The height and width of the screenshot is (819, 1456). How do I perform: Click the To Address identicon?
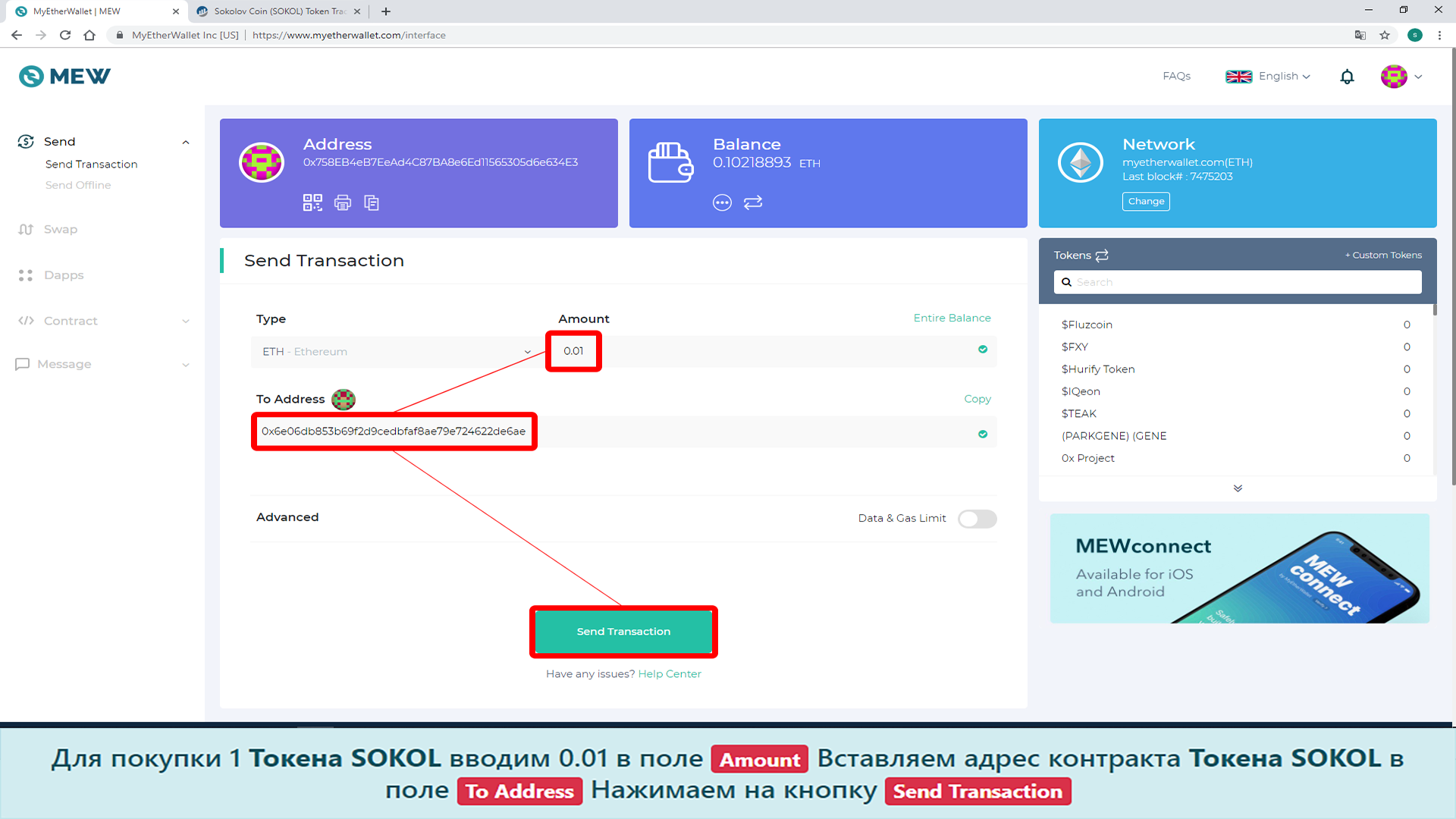pyautogui.click(x=344, y=400)
